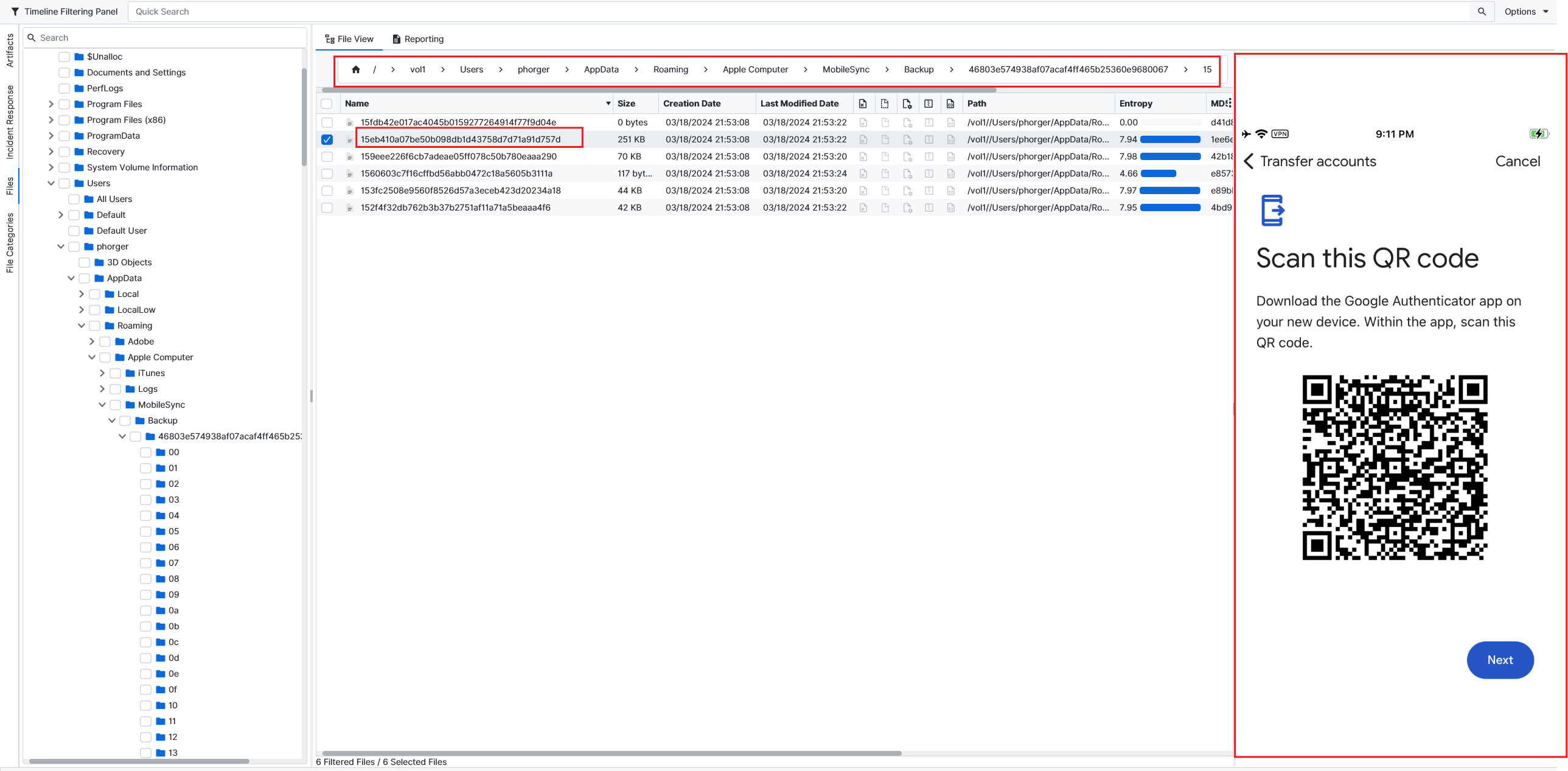Click the home icon in breadcrumb path

[355, 69]
